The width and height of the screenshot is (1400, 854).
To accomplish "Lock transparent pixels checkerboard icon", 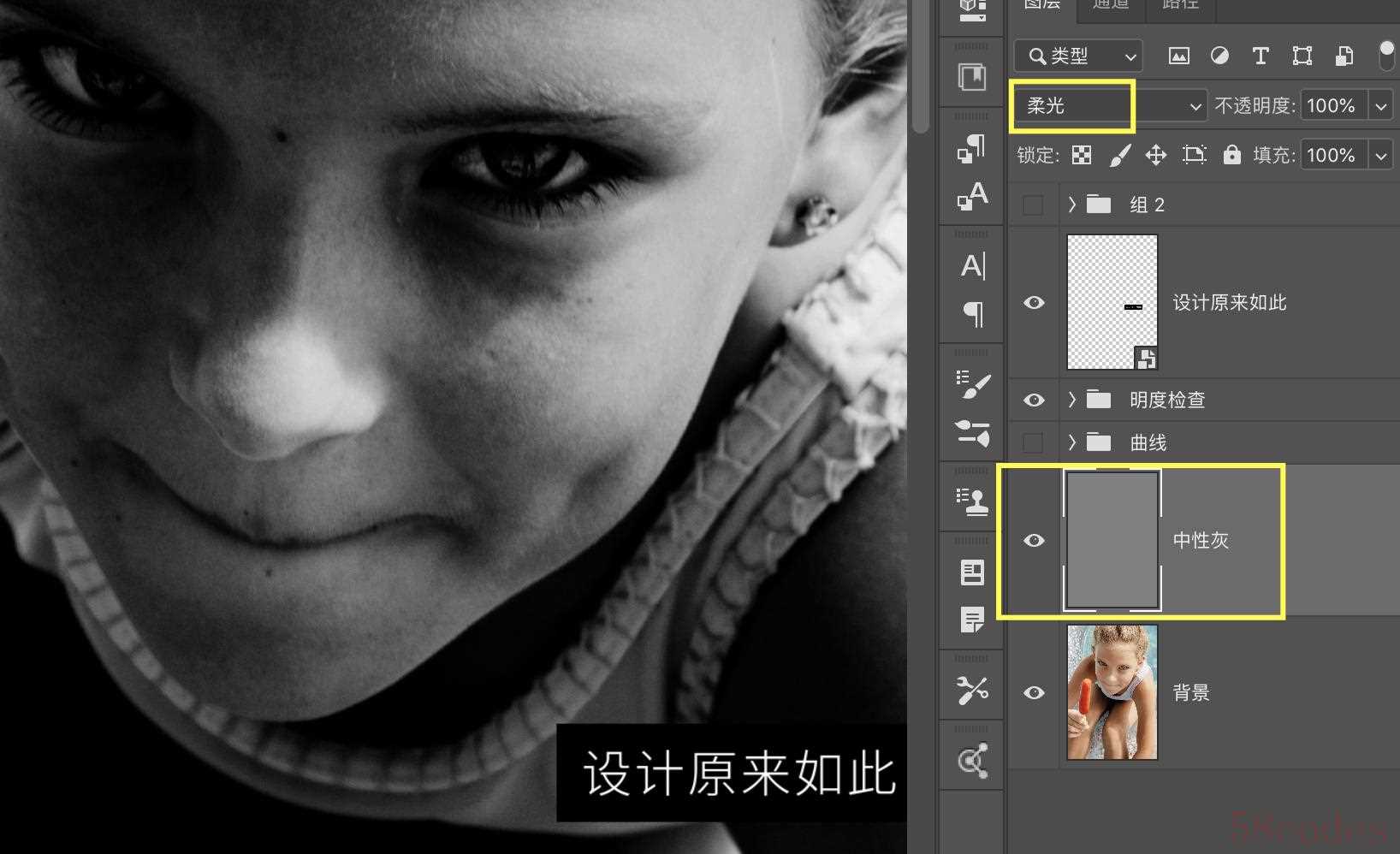I will click(x=1082, y=155).
